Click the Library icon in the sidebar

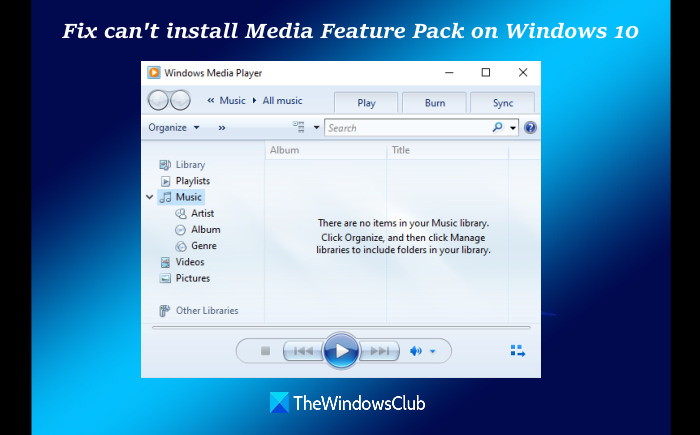[165, 165]
